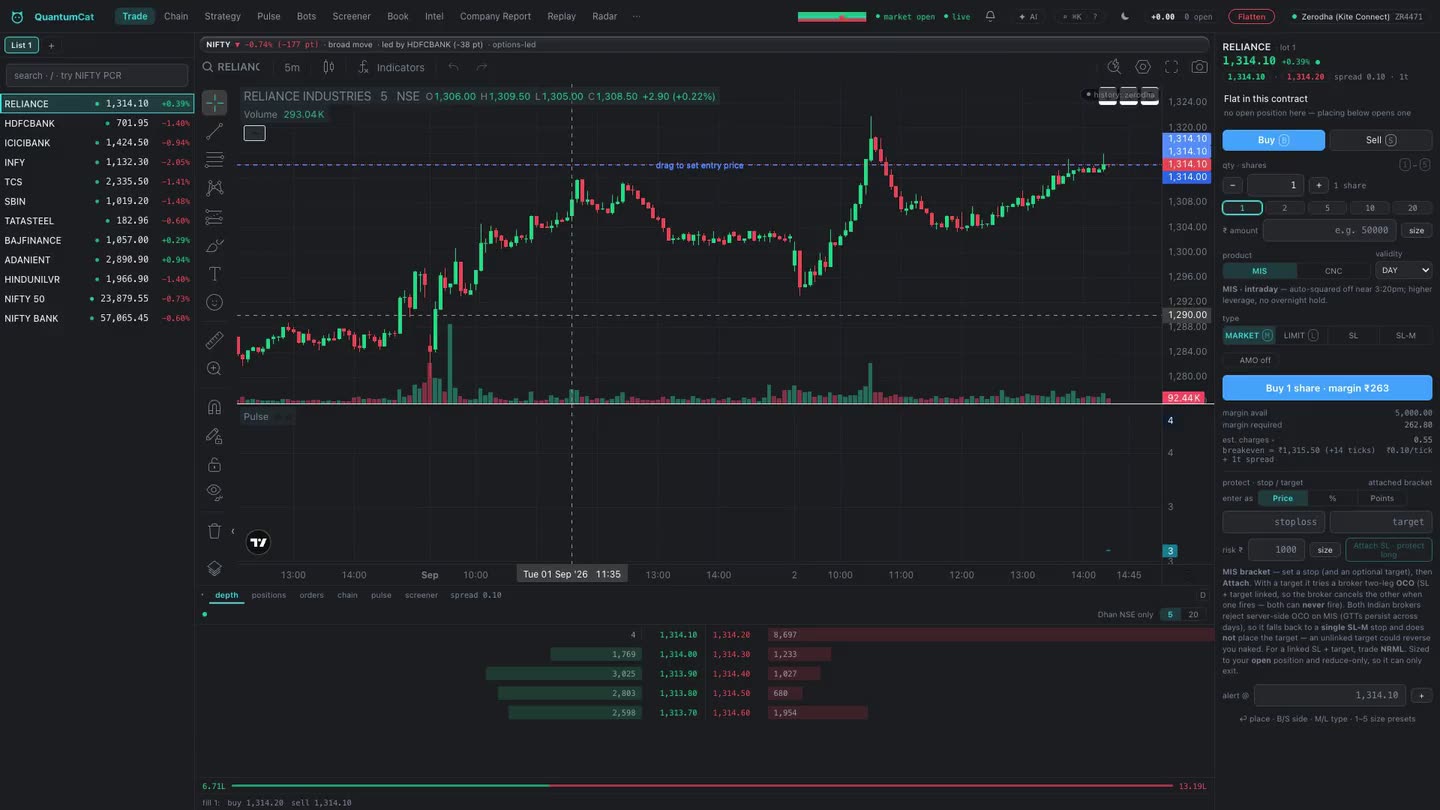Open the quick search lightning icon

pos(1114,67)
